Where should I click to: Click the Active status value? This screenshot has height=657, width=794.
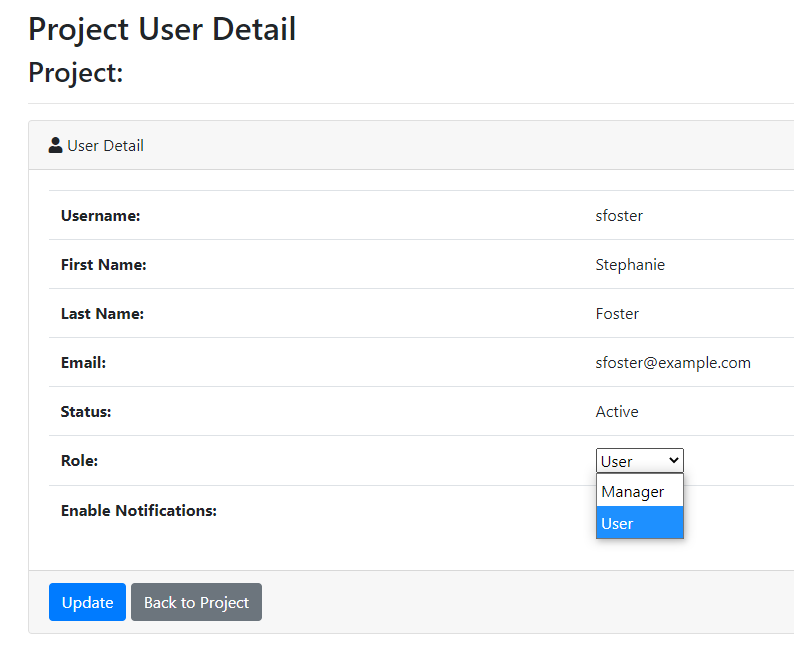point(617,411)
